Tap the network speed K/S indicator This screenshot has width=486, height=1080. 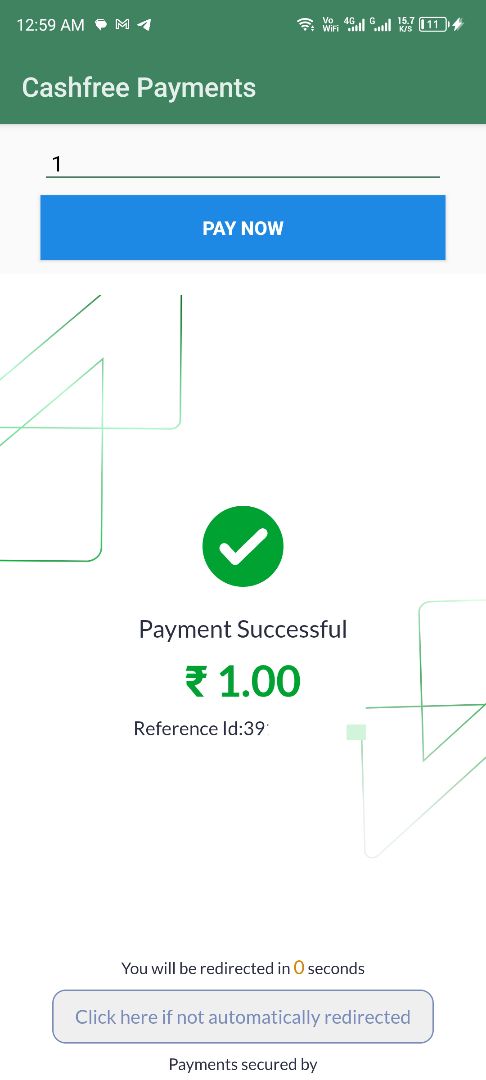point(406,25)
